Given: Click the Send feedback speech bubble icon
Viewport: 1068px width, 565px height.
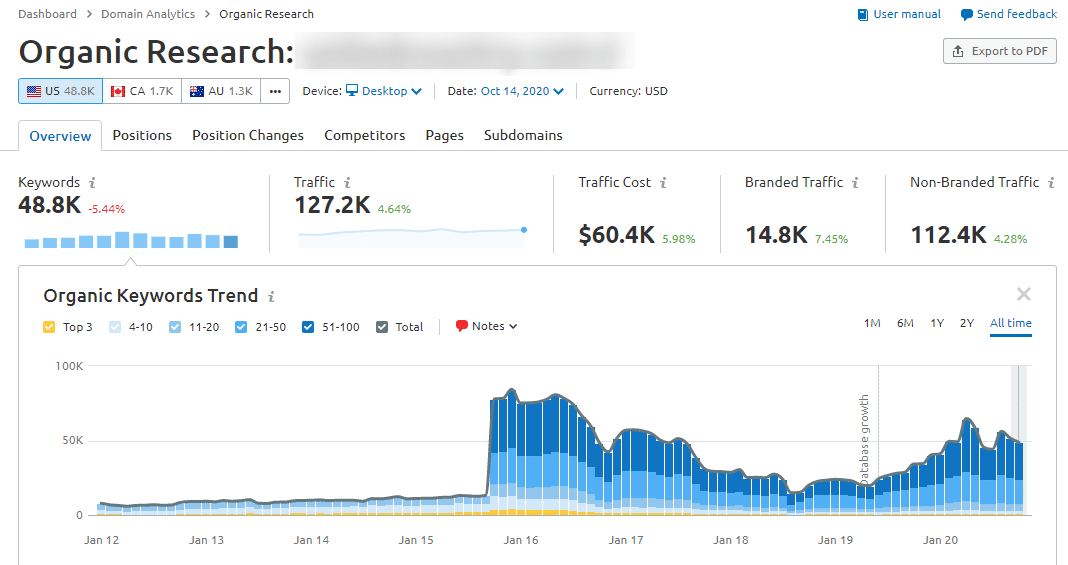Looking at the screenshot, I should click(x=967, y=15).
